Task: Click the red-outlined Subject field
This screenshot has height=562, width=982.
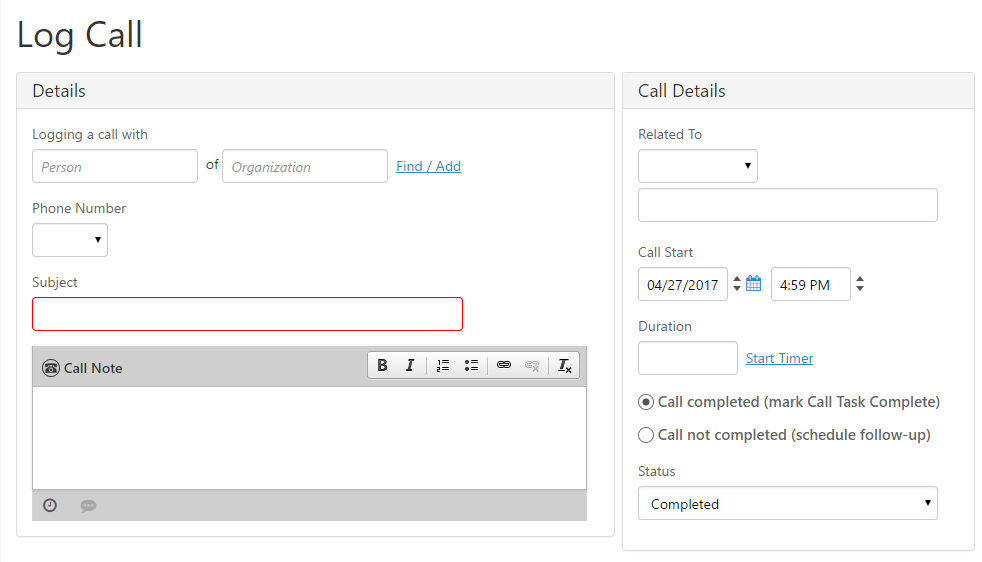Action: click(x=247, y=314)
